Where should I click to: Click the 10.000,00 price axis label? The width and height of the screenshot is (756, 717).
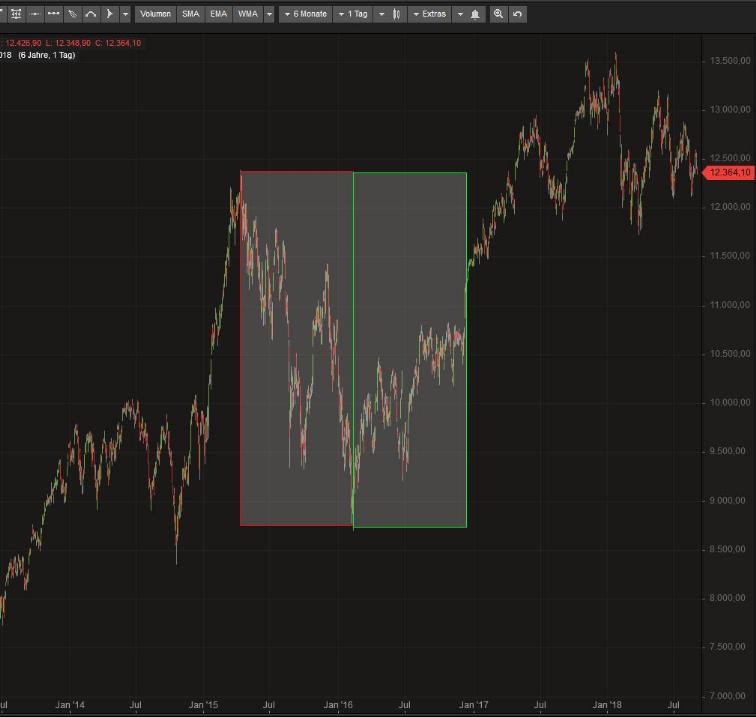tap(730, 402)
